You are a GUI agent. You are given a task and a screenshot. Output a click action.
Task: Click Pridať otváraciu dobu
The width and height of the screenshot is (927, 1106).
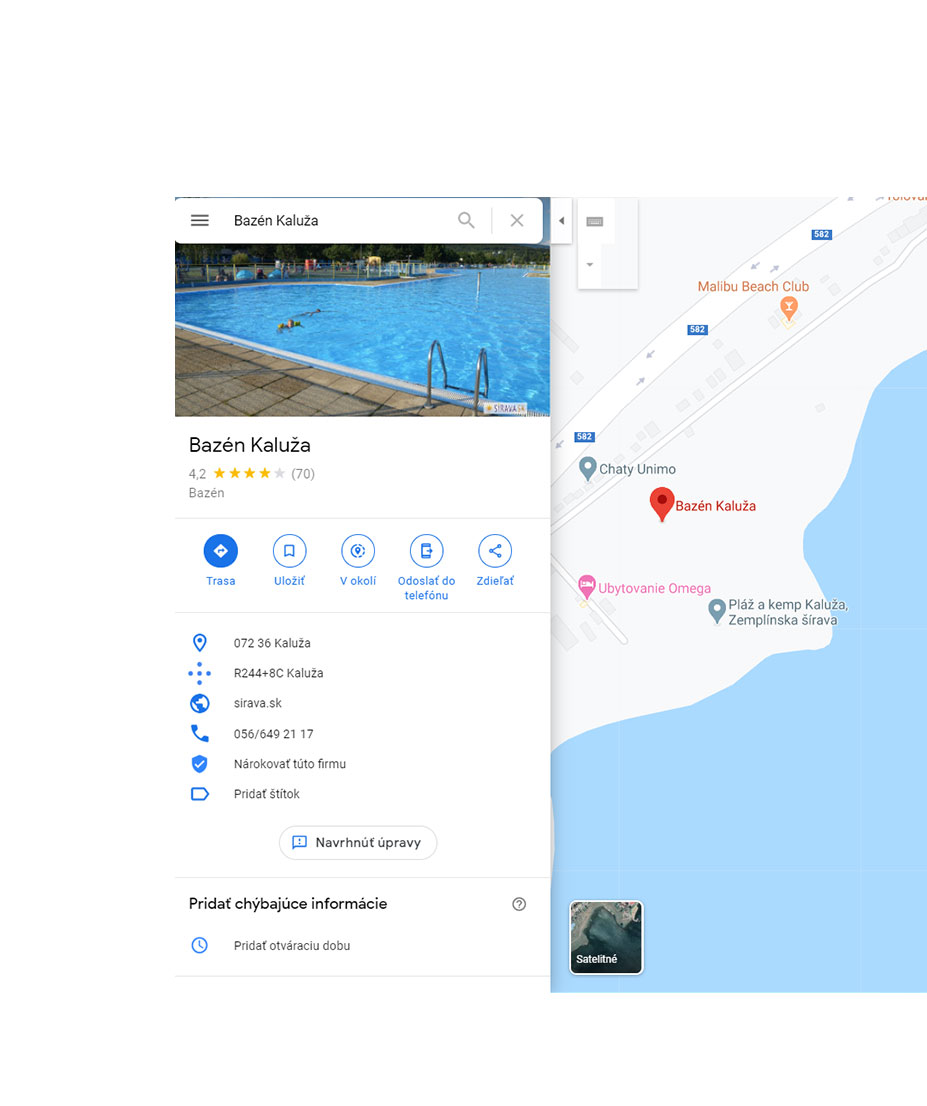tap(292, 946)
